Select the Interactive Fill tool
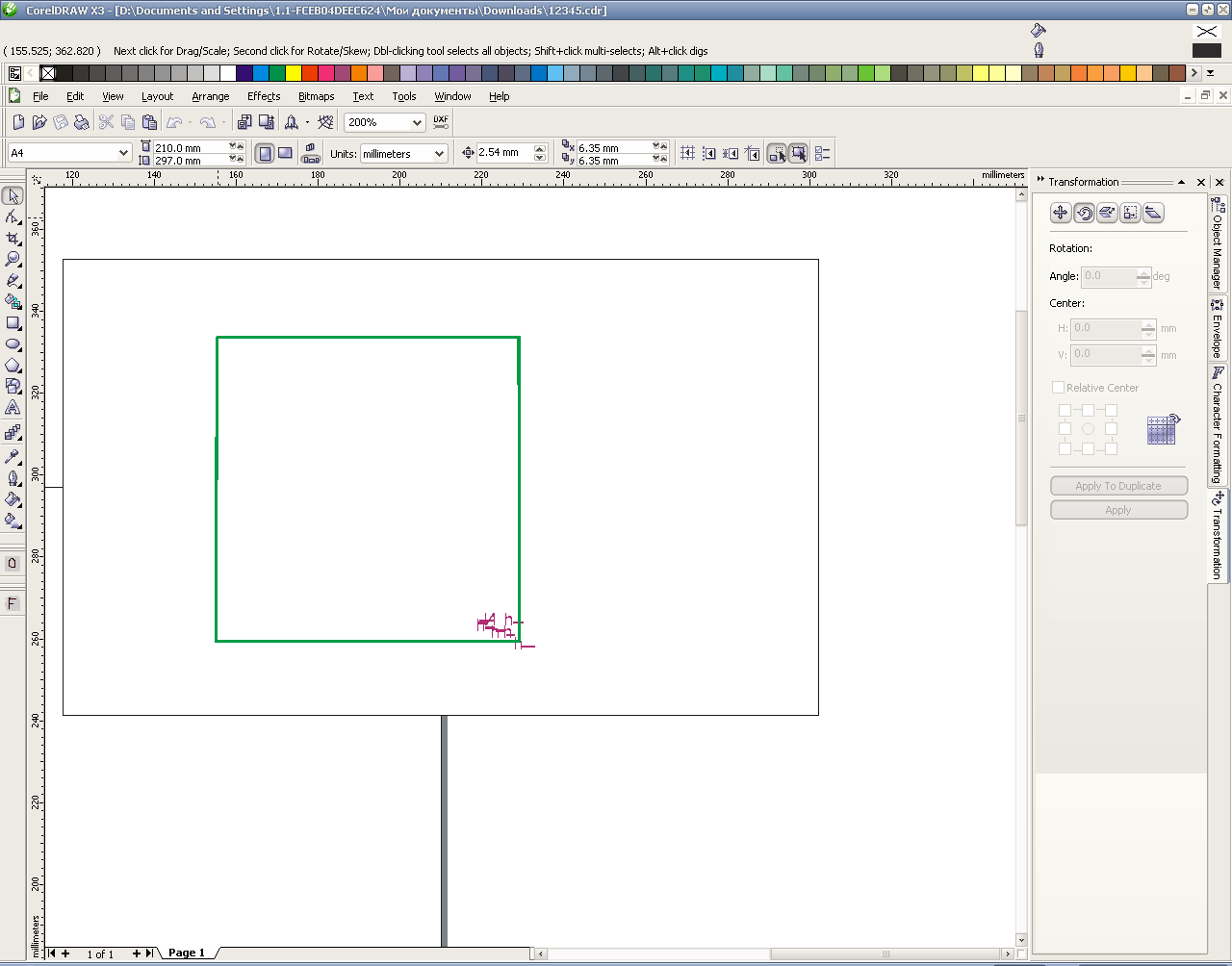 (13, 520)
